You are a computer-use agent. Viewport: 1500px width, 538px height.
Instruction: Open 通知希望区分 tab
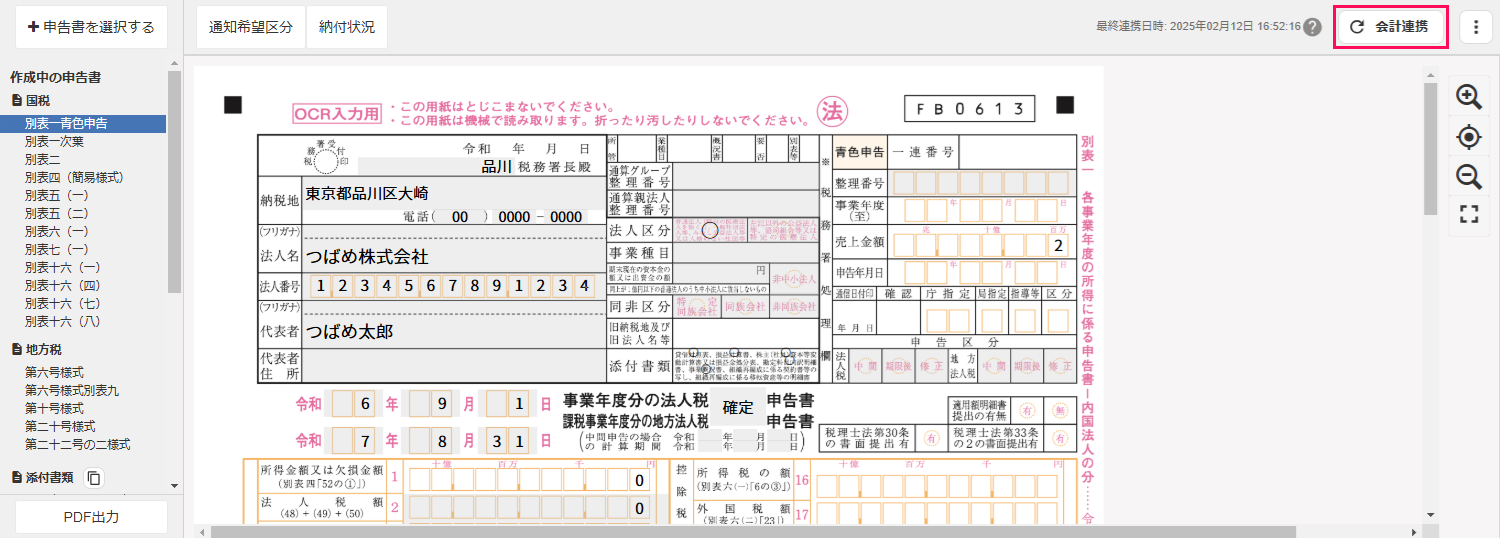click(251, 27)
